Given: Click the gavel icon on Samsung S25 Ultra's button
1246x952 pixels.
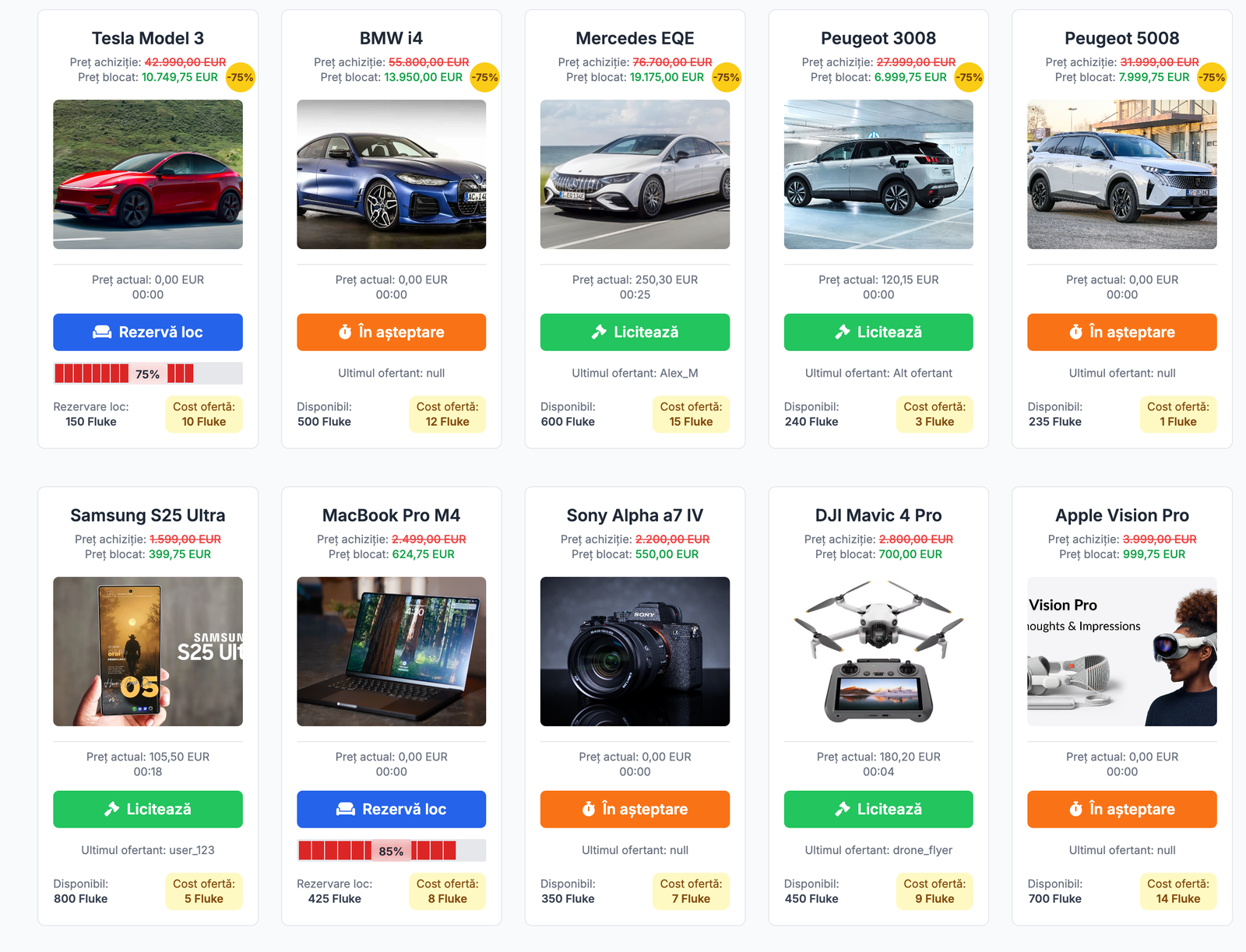Looking at the screenshot, I should pos(111,810).
